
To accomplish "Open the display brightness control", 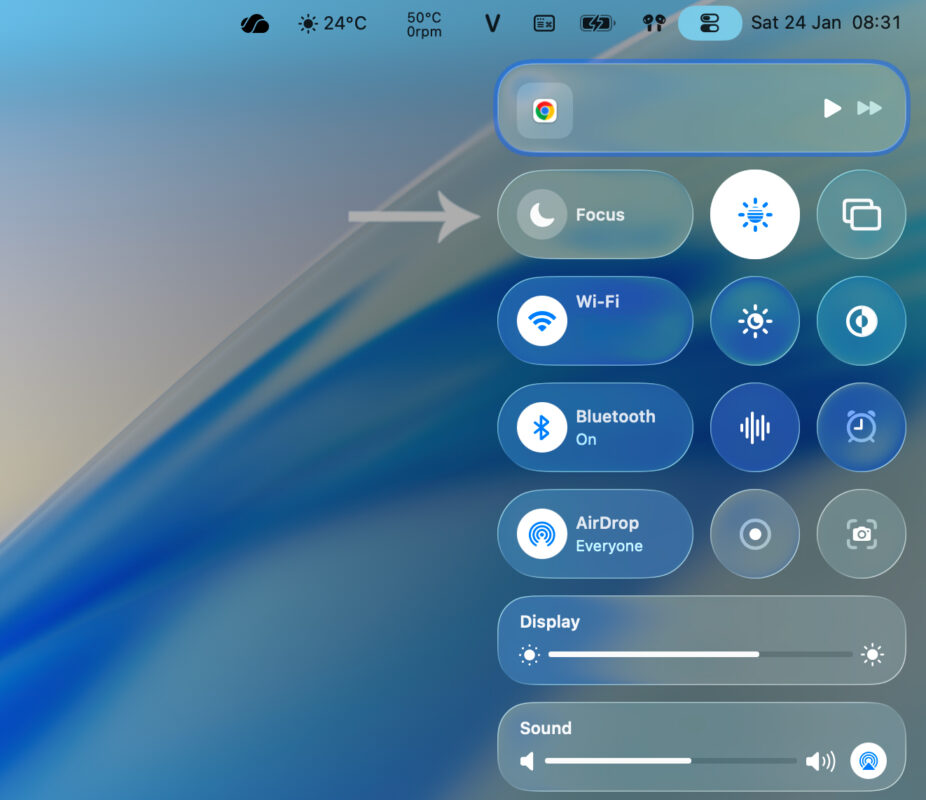I will (x=754, y=321).
